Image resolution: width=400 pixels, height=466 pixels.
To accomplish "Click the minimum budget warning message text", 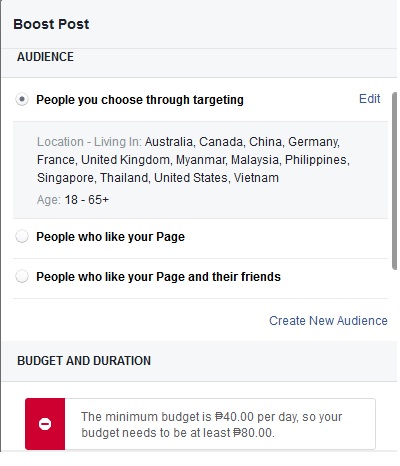I will [x=212, y=425].
